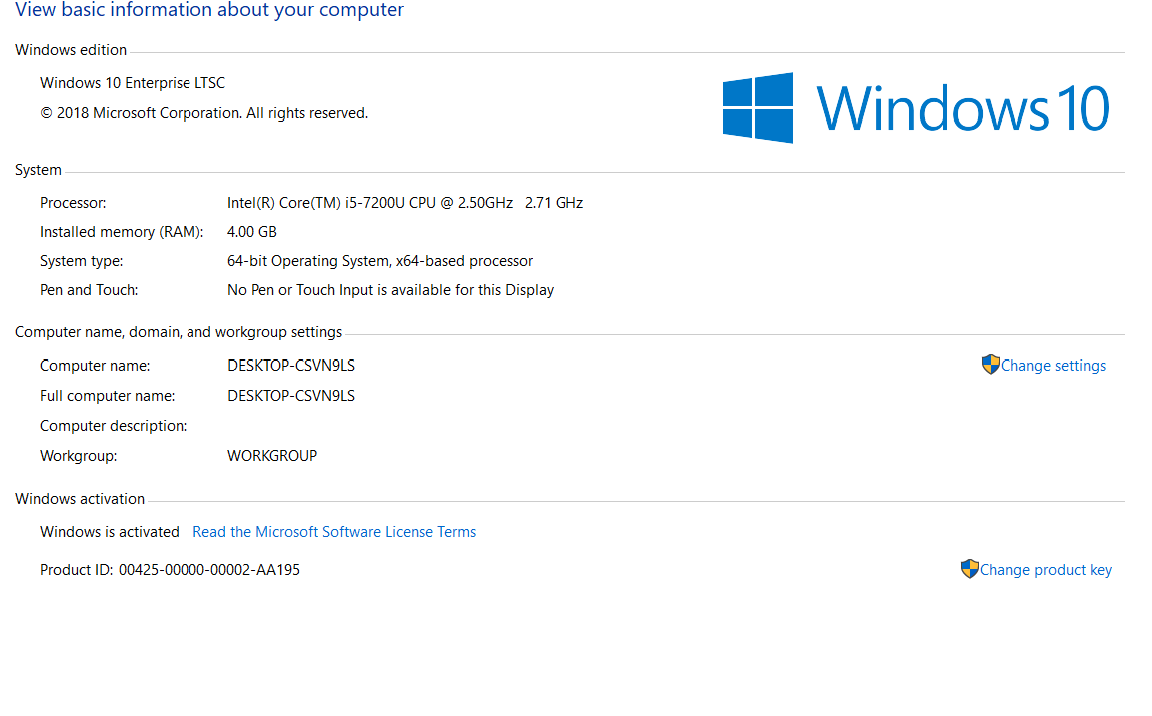
Task: Select the Windows 10 Enterprise LTSC text
Action: [x=132, y=83]
